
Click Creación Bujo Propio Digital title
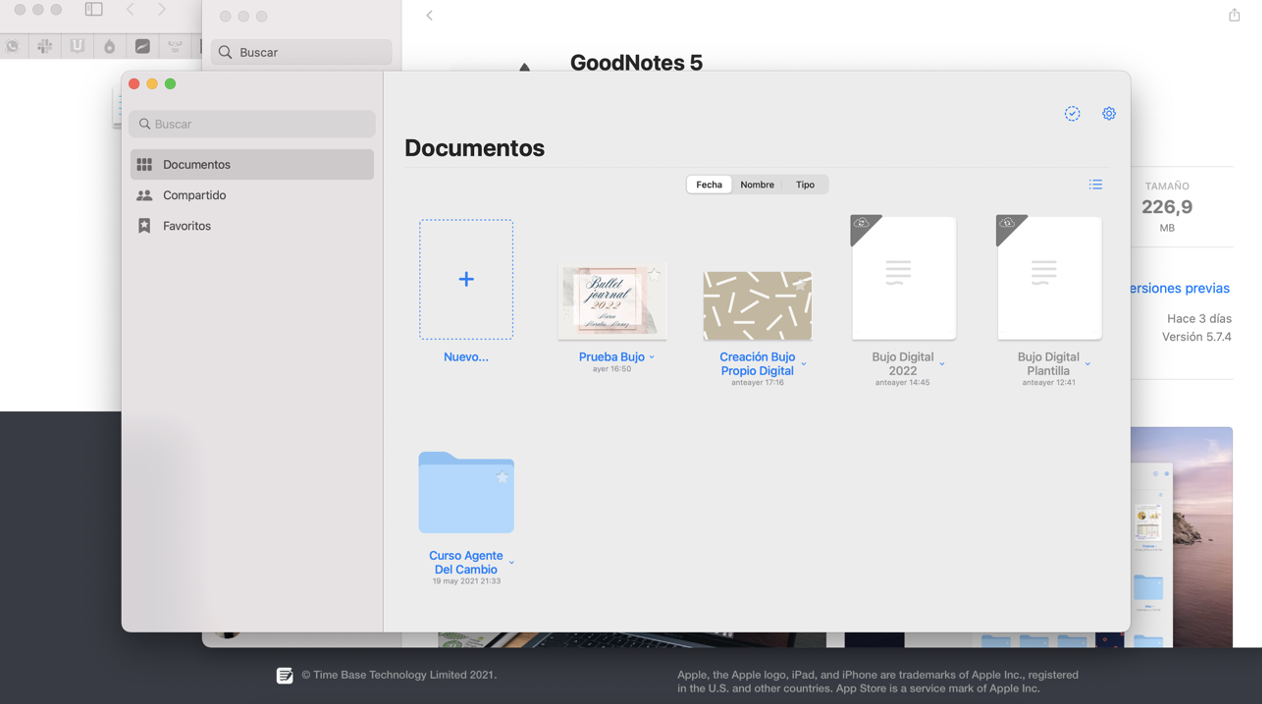757,364
